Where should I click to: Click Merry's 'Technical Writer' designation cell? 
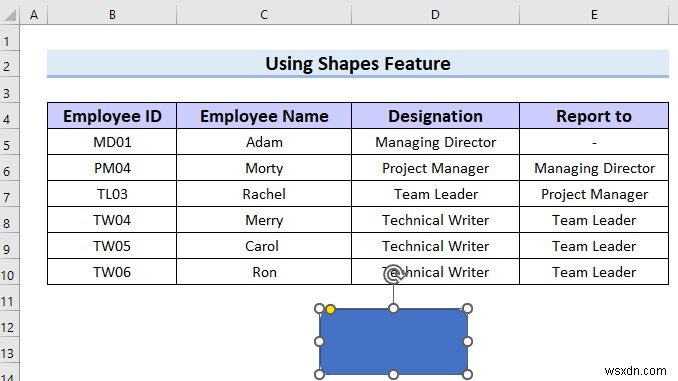(x=435, y=220)
